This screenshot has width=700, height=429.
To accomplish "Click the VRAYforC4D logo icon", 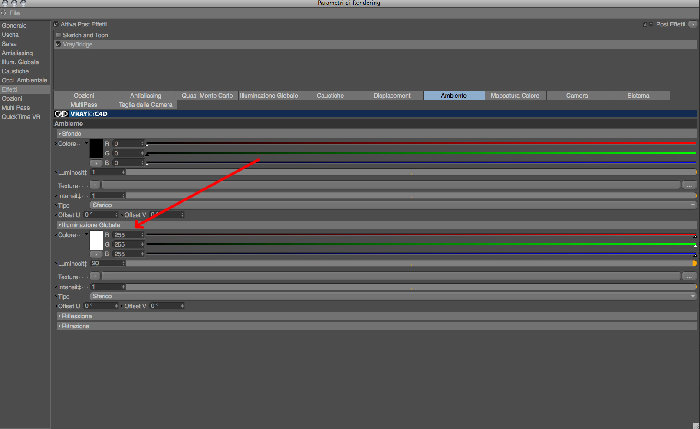I will pos(61,114).
